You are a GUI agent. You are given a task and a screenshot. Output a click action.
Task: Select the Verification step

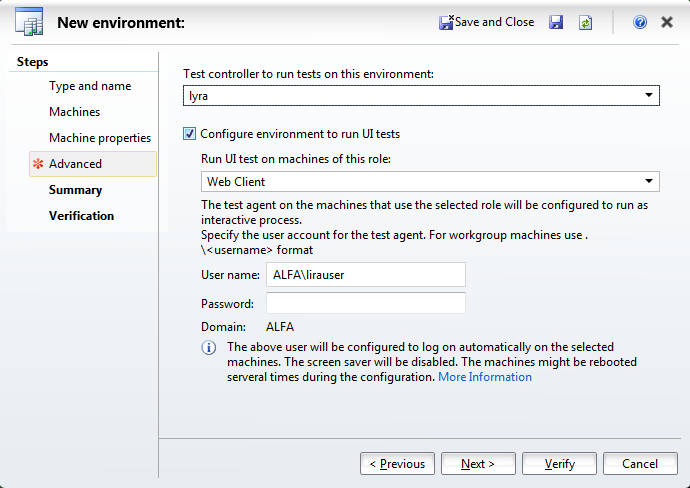[81, 216]
